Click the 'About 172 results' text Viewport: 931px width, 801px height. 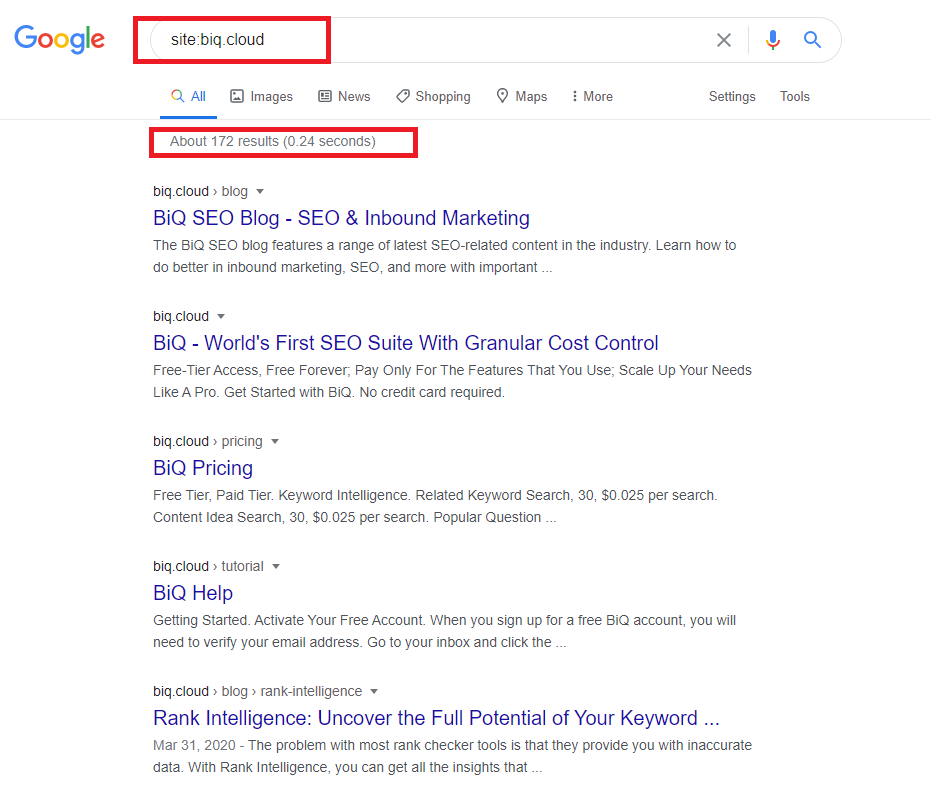click(x=224, y=141)
